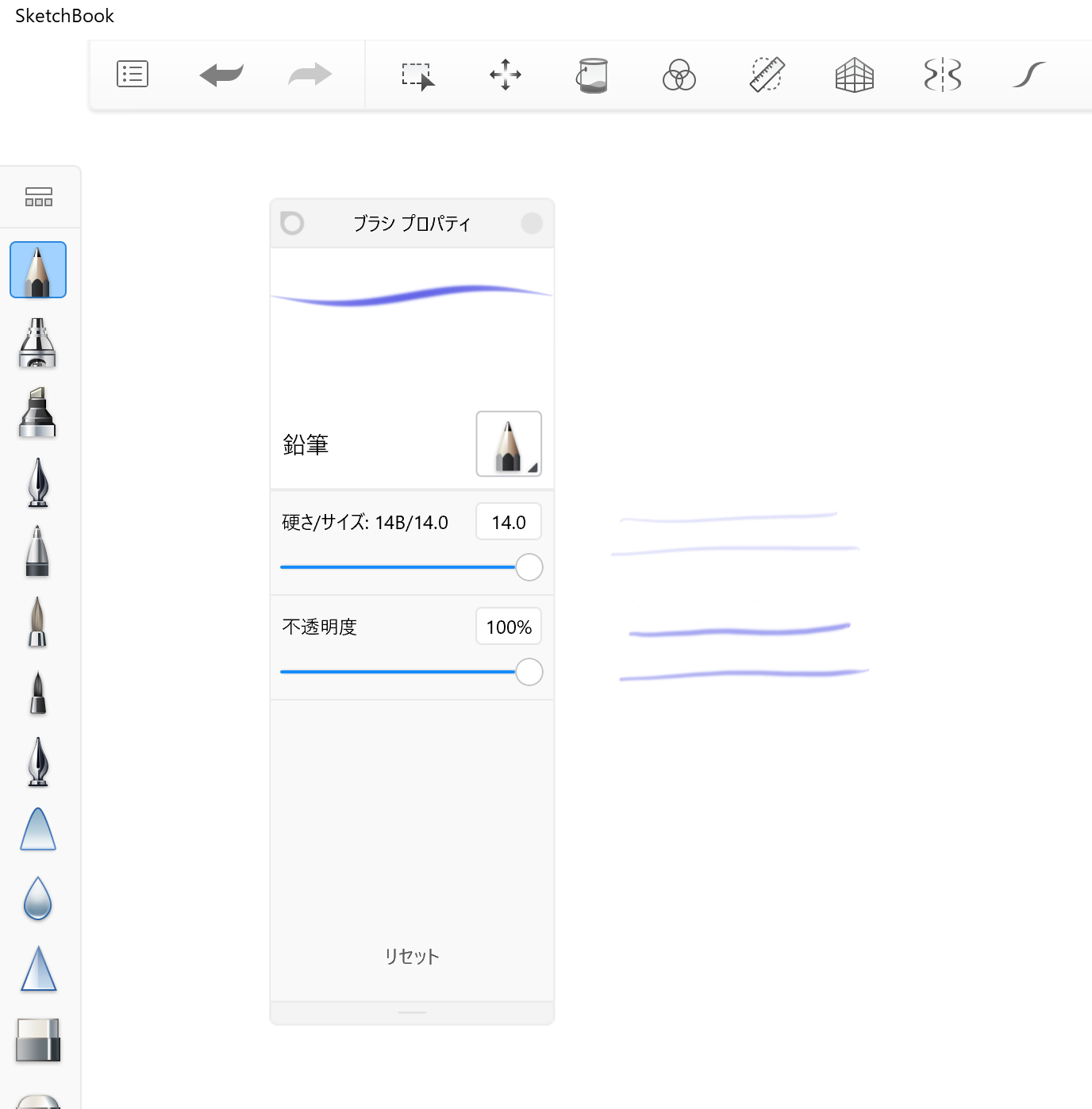Choose the water drop blur brush

(37, 899)
